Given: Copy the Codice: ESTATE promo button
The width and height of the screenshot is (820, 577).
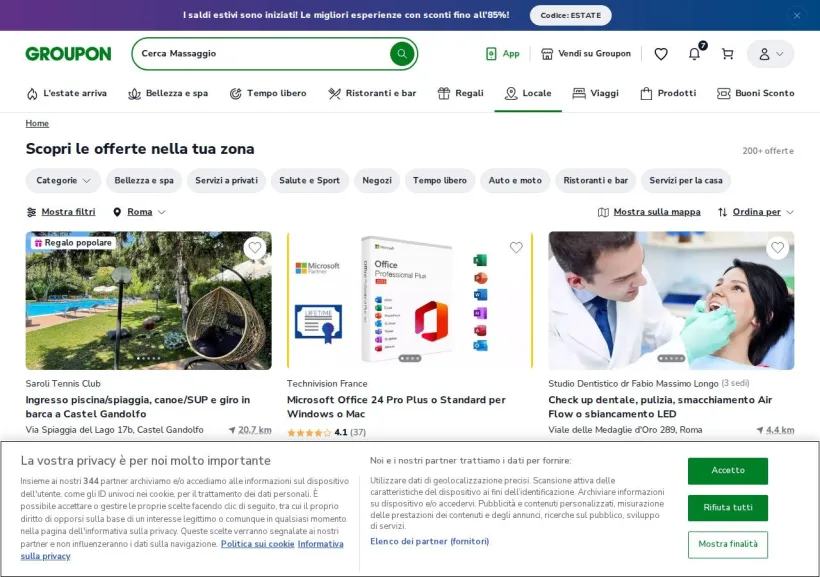Looking at the screenshot, I should (571, 15).
